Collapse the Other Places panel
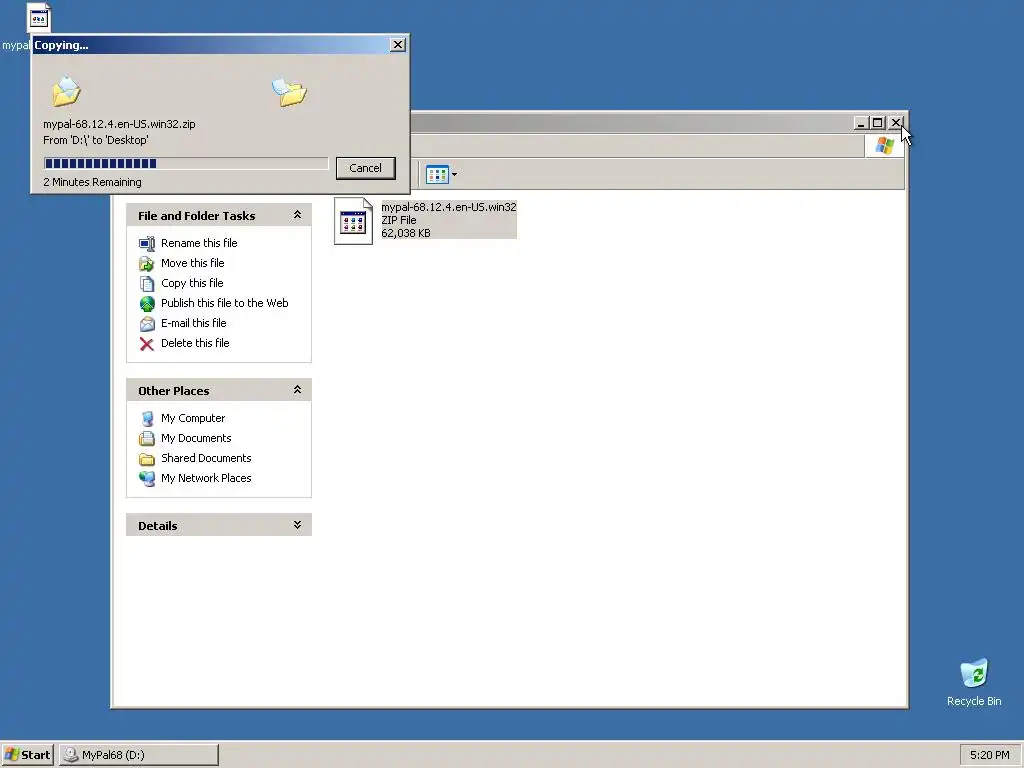This screenshot has width=1024, height=768. 297,390
